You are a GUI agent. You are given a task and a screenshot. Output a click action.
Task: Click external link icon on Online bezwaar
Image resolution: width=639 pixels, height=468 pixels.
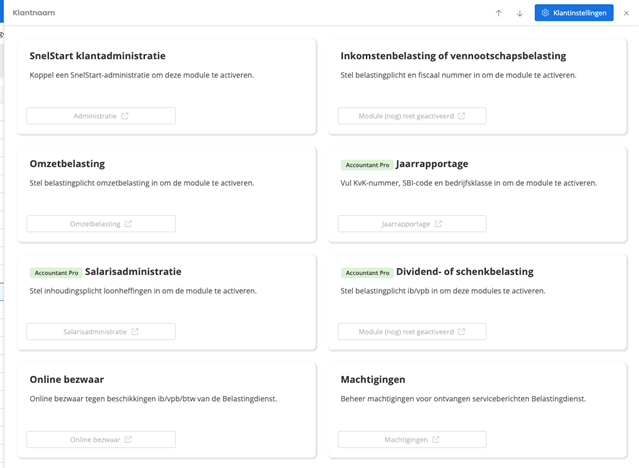128,440
